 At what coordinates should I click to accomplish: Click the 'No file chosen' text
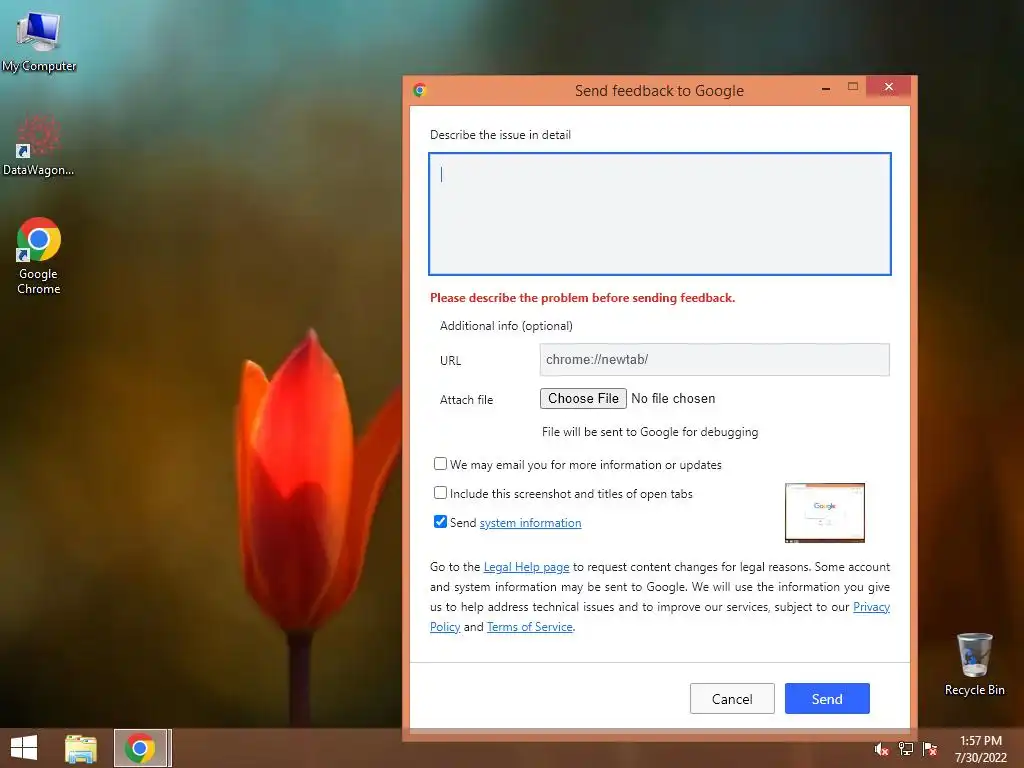click(673, 398)
